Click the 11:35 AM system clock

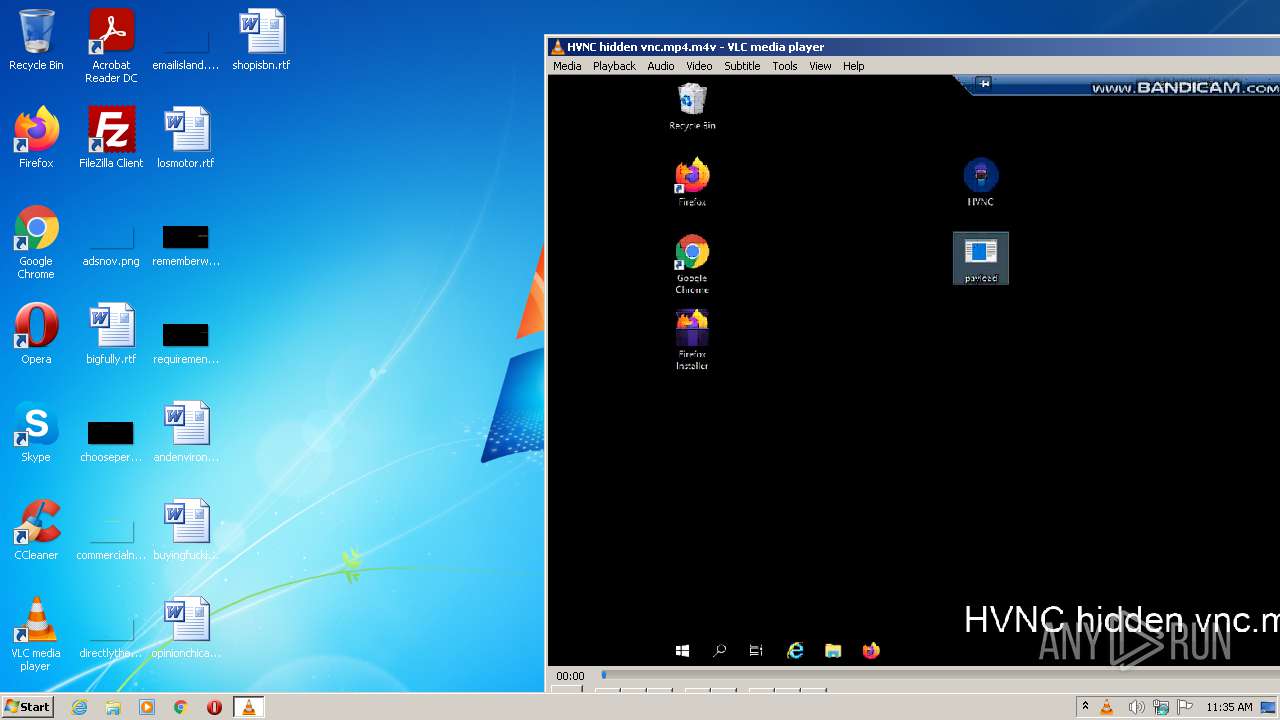pos(1229,707)
